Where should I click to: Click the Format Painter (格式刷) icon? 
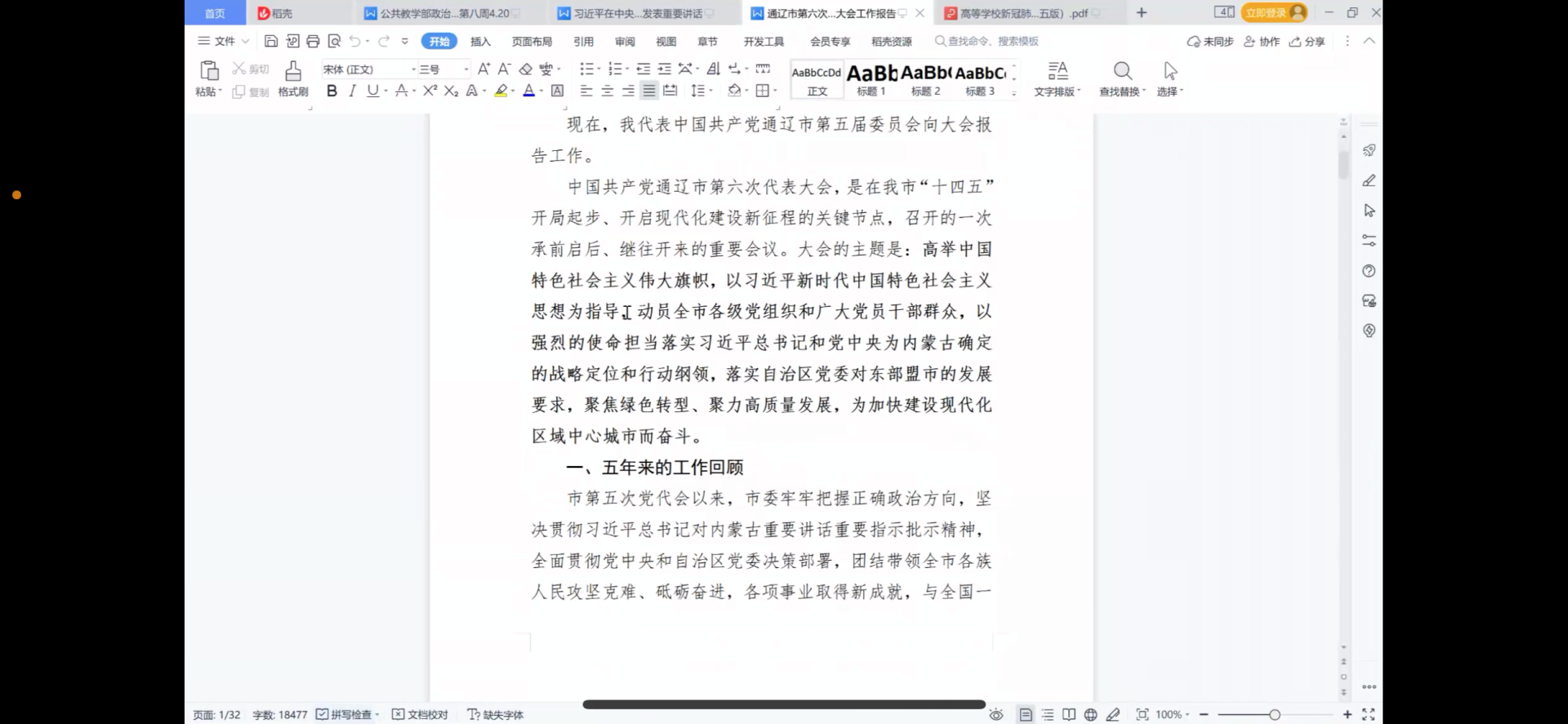293,79
